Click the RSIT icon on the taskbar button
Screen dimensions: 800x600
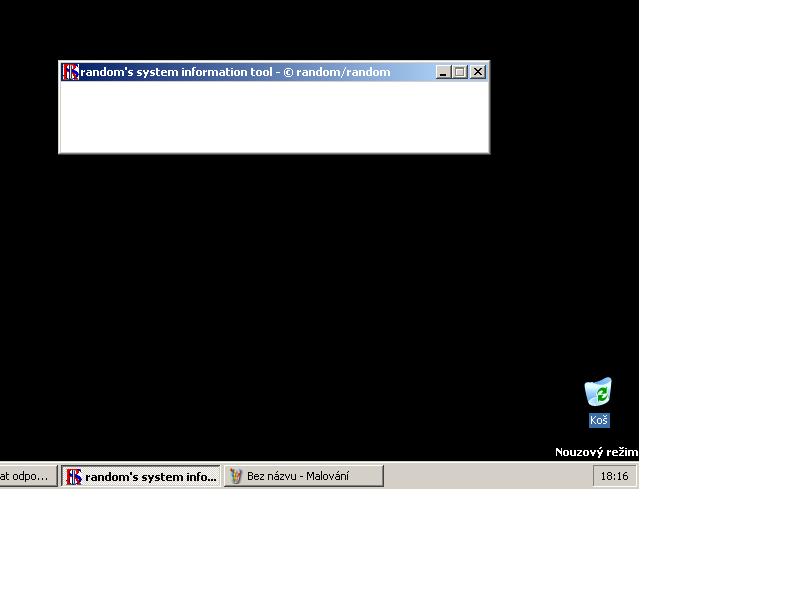pyautogui.click(x=74, y=477)
